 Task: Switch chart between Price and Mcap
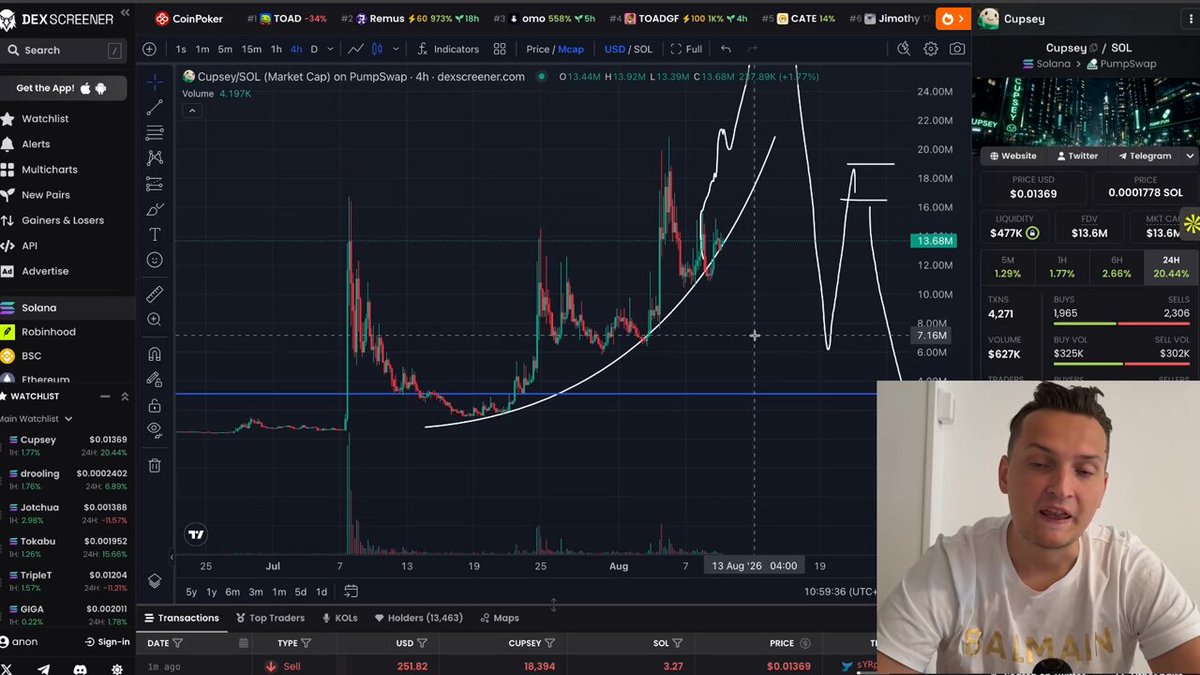(555, 49)
